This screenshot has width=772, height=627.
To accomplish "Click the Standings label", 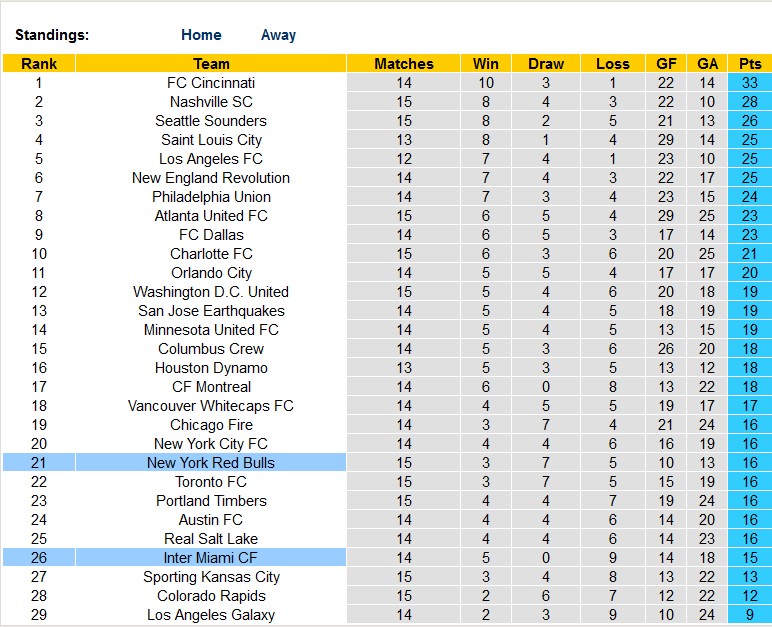I will coord(52,35).
